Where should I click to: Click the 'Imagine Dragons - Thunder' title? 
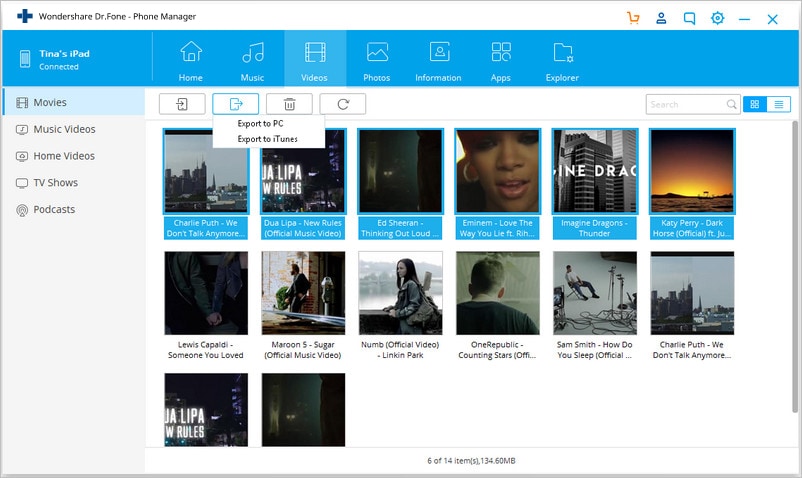(x=594, y=228)
